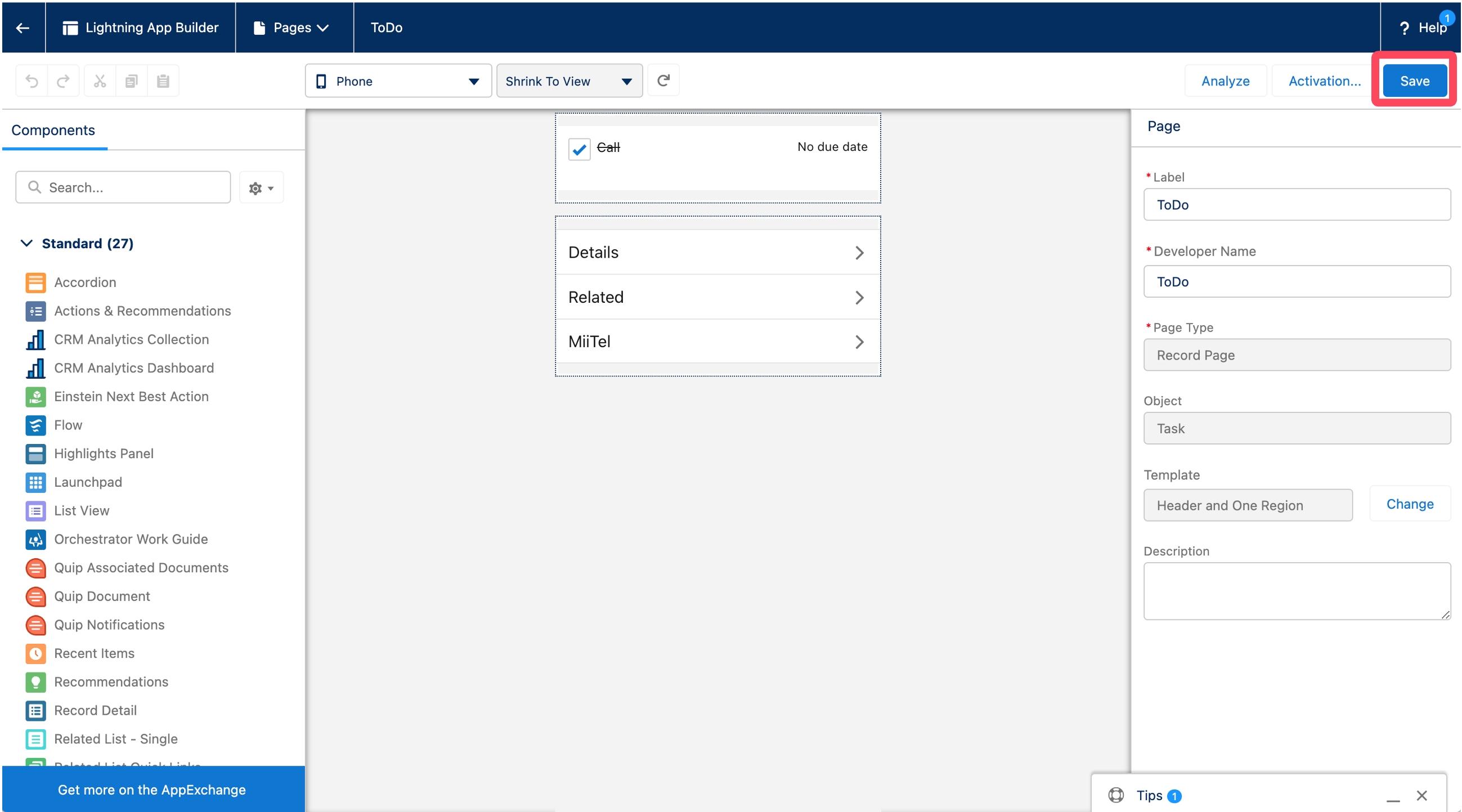Screen dimensions: 1462x812
Task: Select the Flow component icon
Action: pos(36,425)
